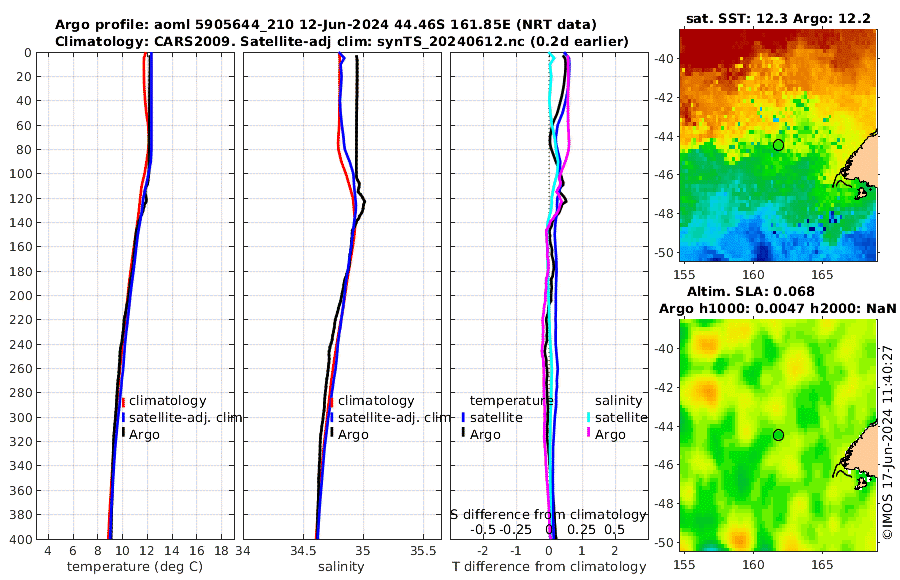Click the float marker on SST map
The width and height of the screenshot is (900, 580).
click(x=778, y=145)
